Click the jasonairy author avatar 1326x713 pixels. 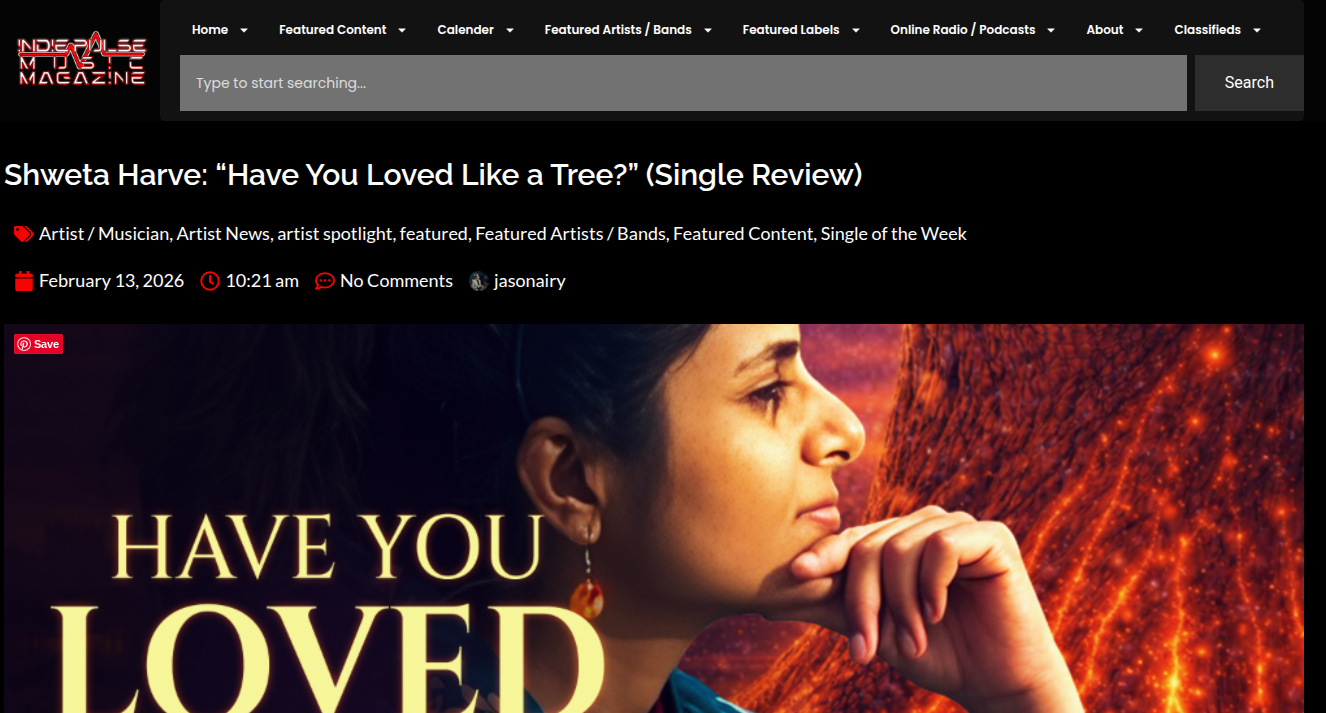tap(479, 281)
